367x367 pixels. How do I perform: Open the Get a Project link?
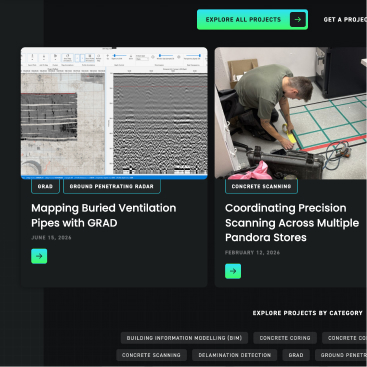[x=345, y=20]
